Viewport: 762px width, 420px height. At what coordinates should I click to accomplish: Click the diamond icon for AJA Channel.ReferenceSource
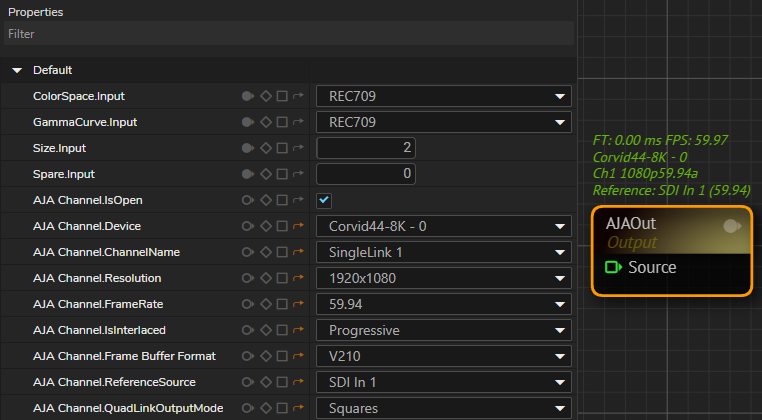266,382
